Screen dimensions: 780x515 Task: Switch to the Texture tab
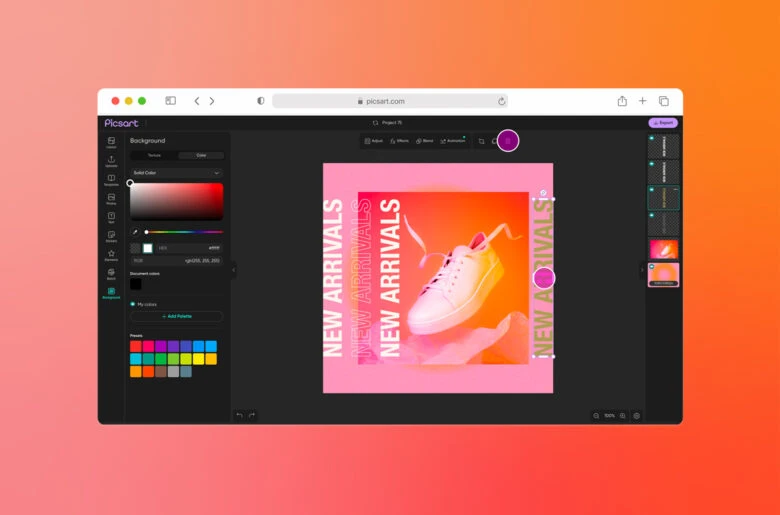[x=154, y=155]
